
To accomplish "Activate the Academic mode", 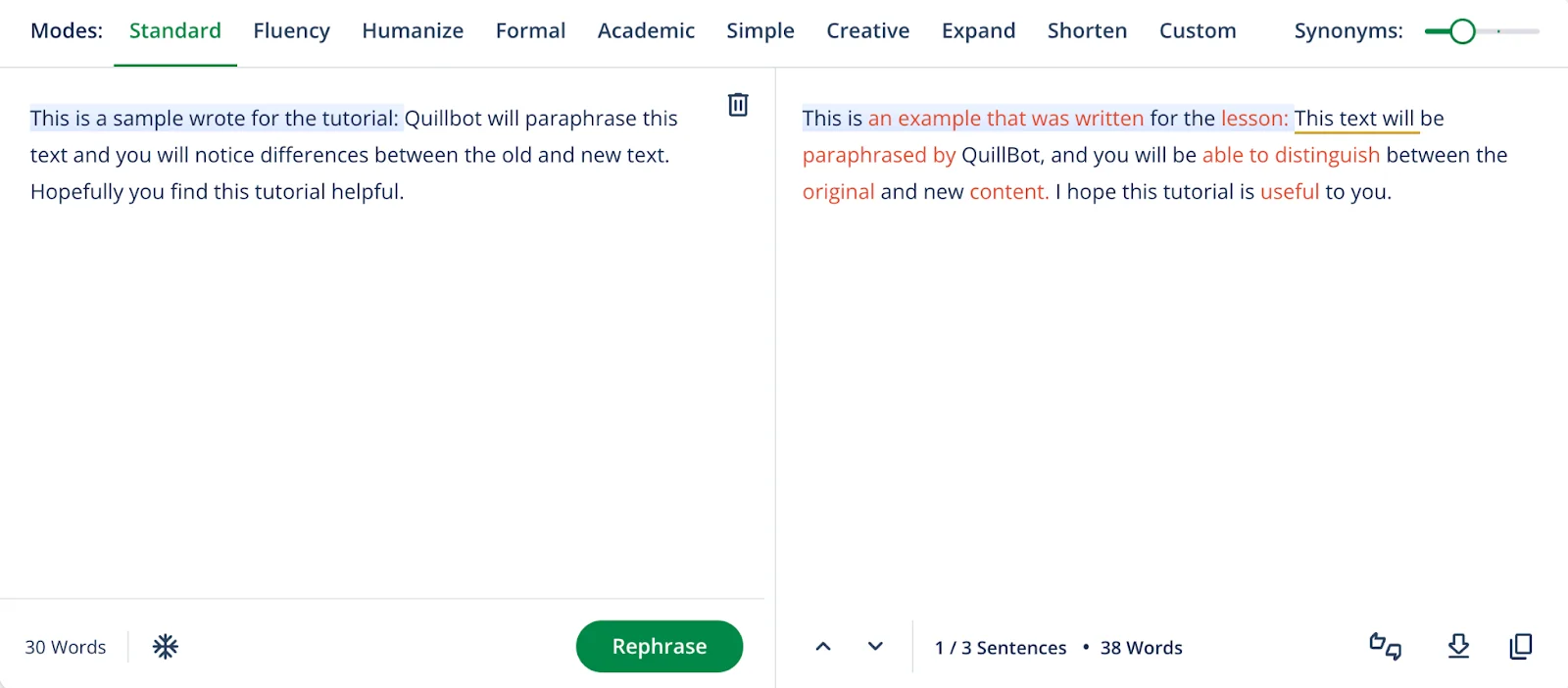I will click(646, 30).
